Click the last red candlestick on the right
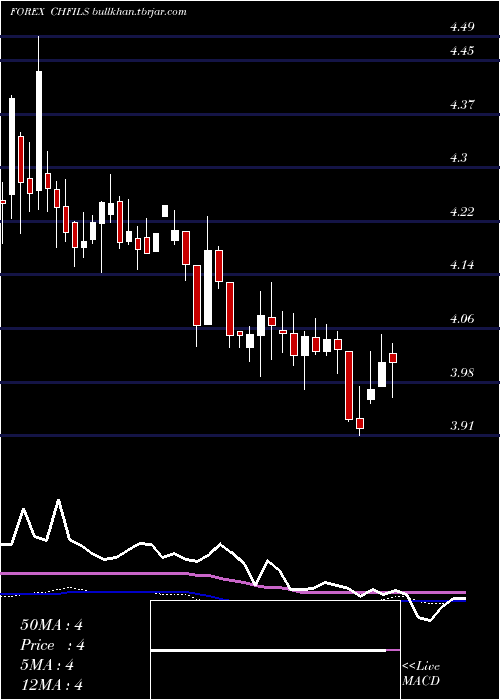Screen dimensions: 500x700 point(393,358)
